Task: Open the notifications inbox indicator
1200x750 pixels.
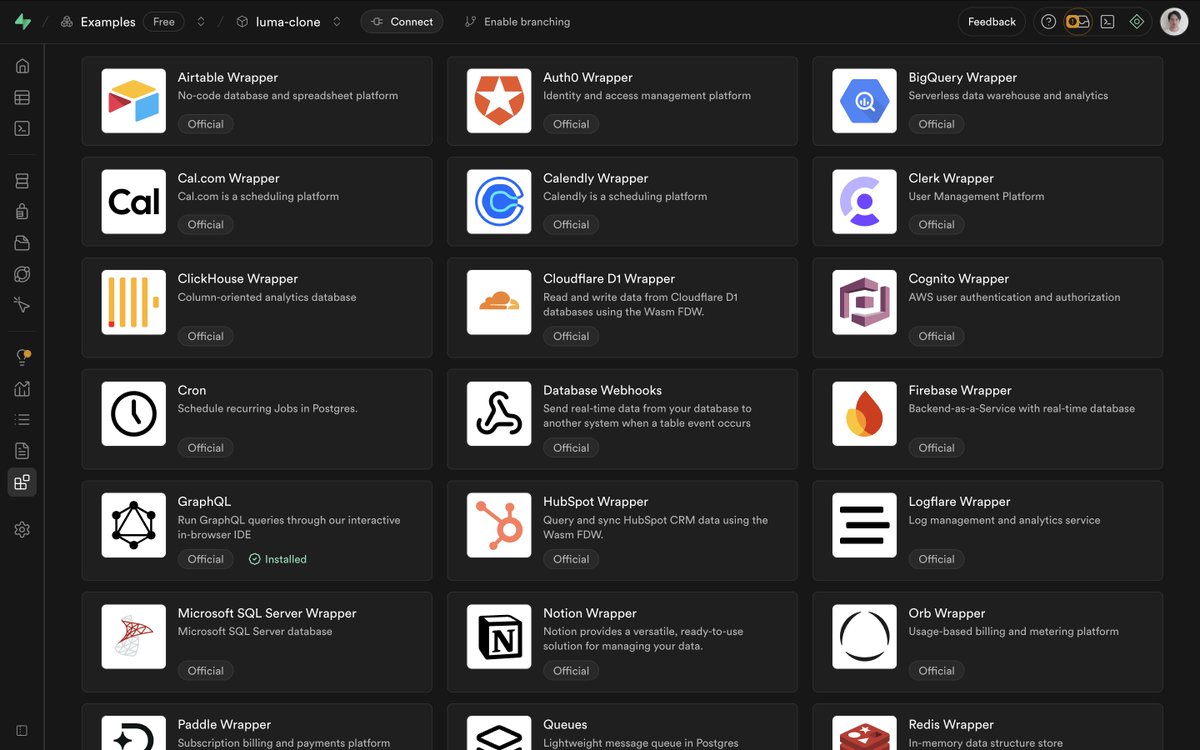Action: (x=1077, y=21)
